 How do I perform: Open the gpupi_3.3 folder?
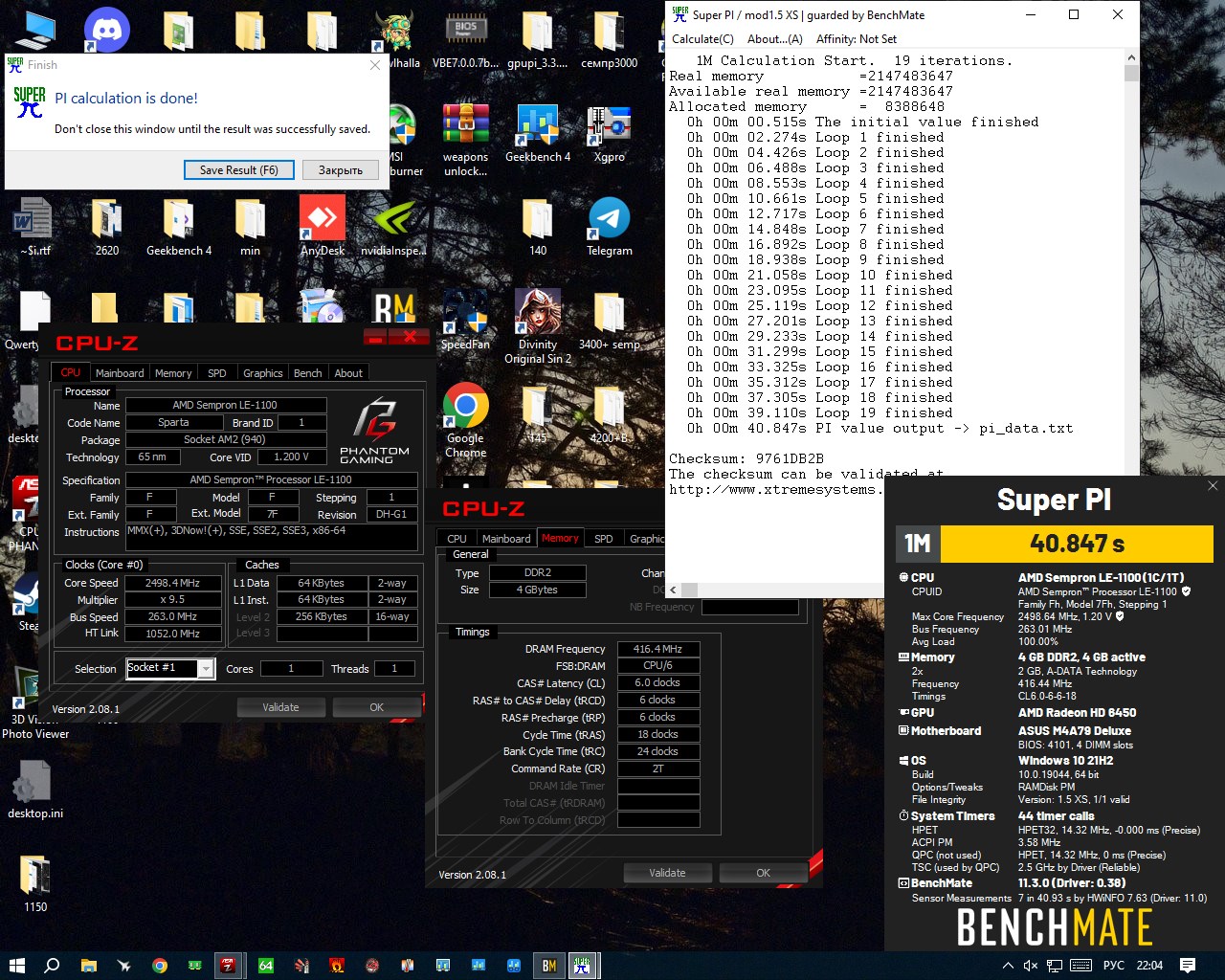[537, 40]
